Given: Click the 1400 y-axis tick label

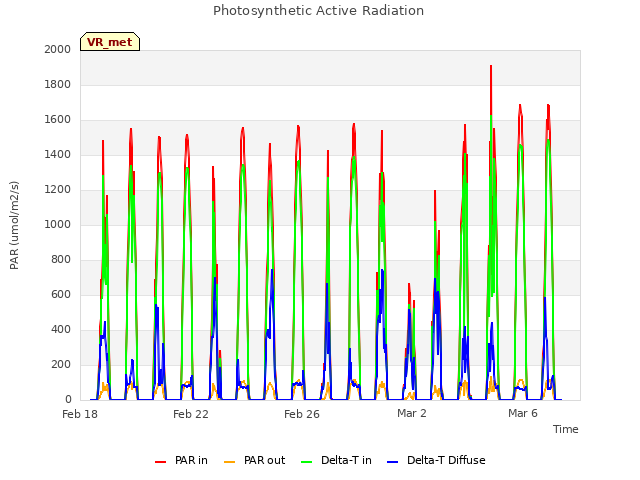Looking at the screenshot, I should coord(58,155).
